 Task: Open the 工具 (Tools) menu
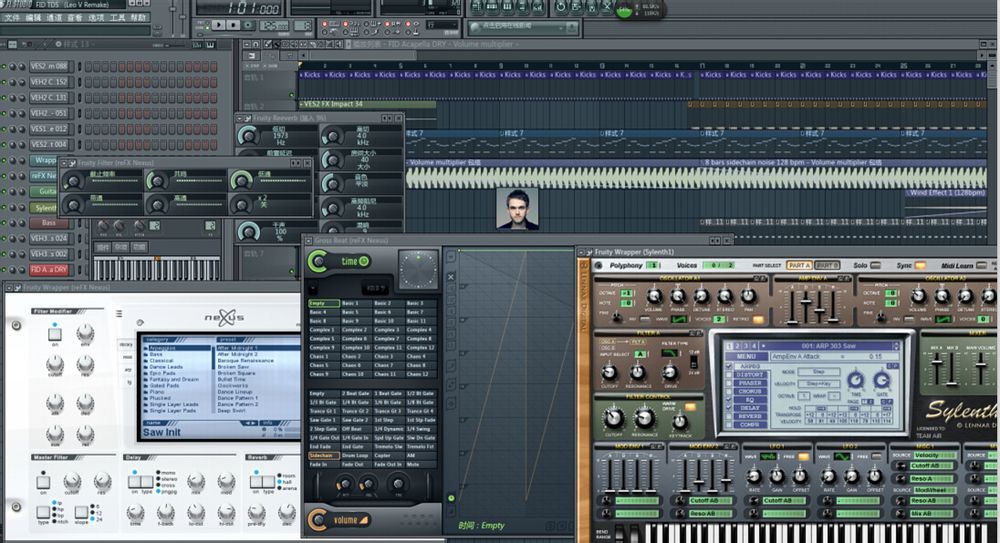pyautogui.click(x=117, y=18)
